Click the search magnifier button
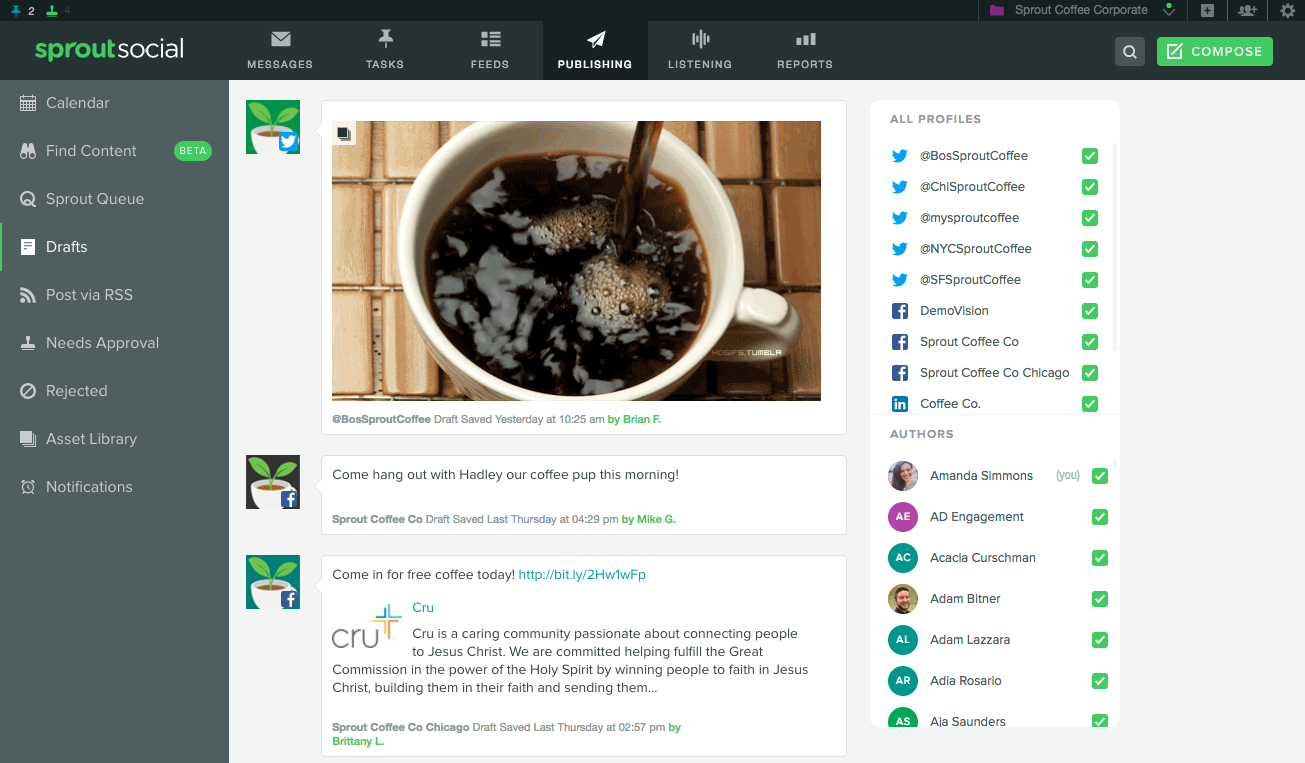Image resolution: width=1305 pixels, height=763 pixels. click(x=1129, y=52)
